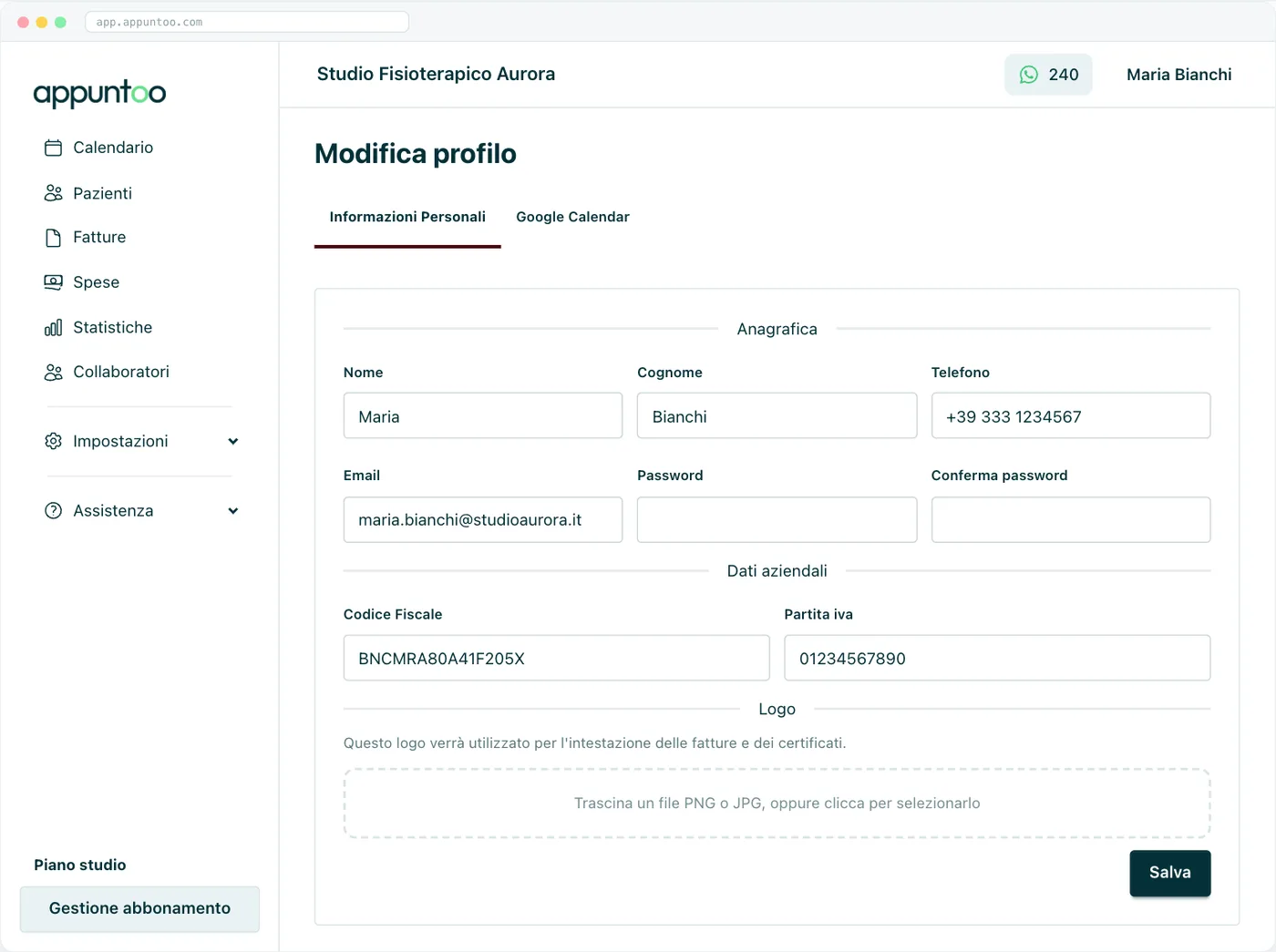This screenshot has height=952, width=1276.
Task: Click the logo upload drop zone
Action: pyautogui.click(x=777, y=804)
